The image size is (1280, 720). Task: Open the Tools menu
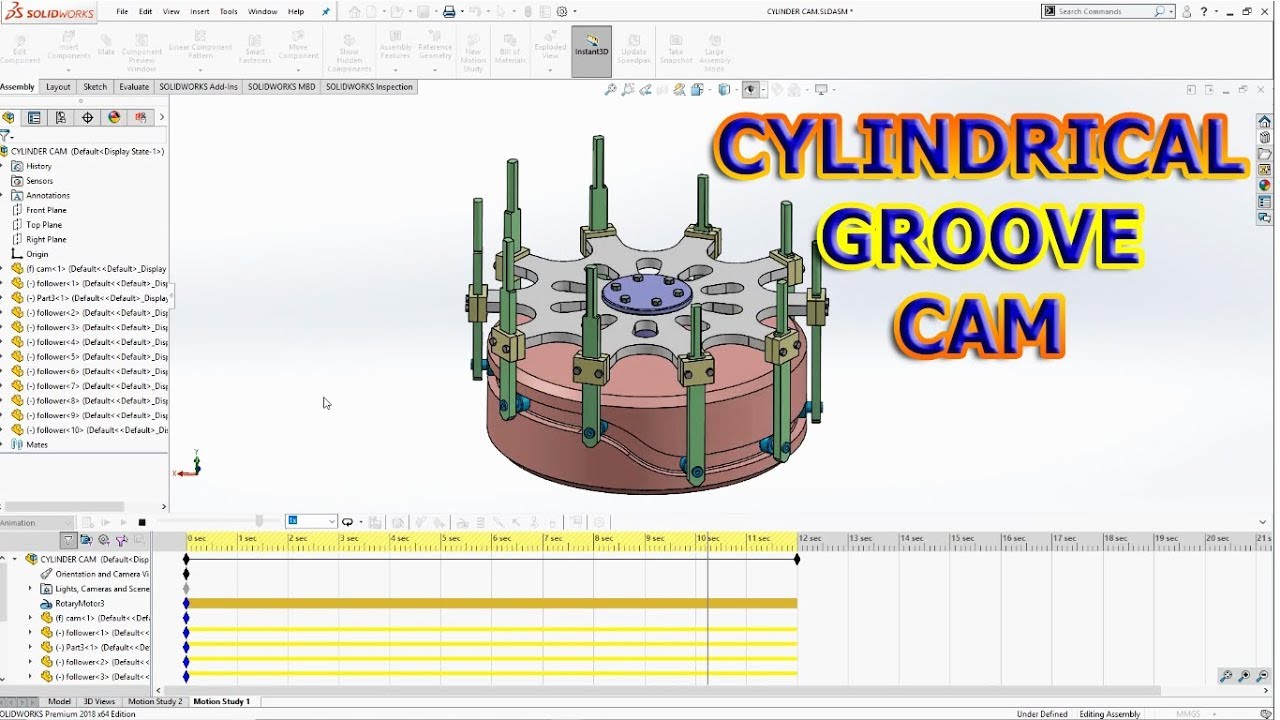point(229,12)
